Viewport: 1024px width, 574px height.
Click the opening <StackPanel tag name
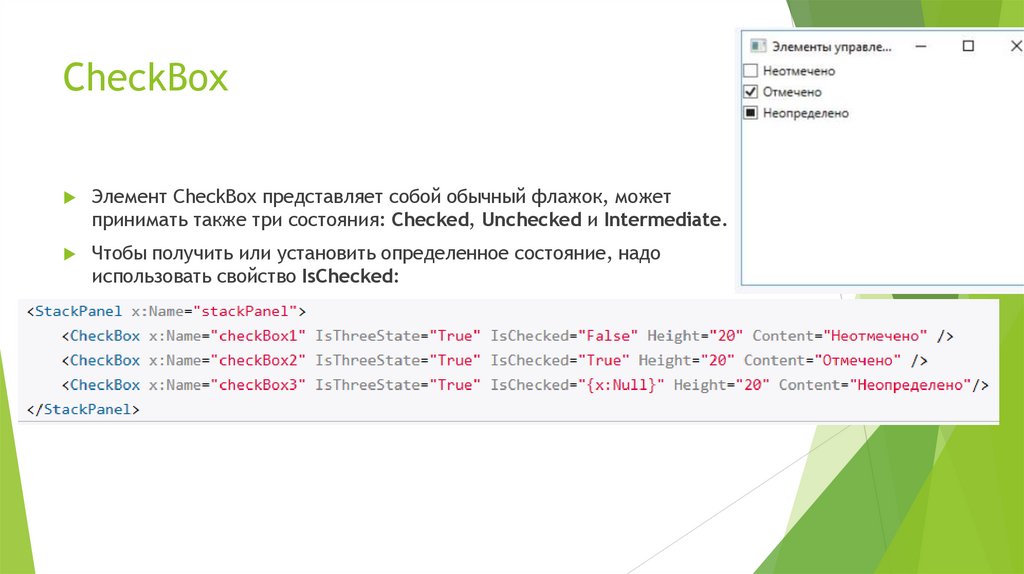coord(78,311)
